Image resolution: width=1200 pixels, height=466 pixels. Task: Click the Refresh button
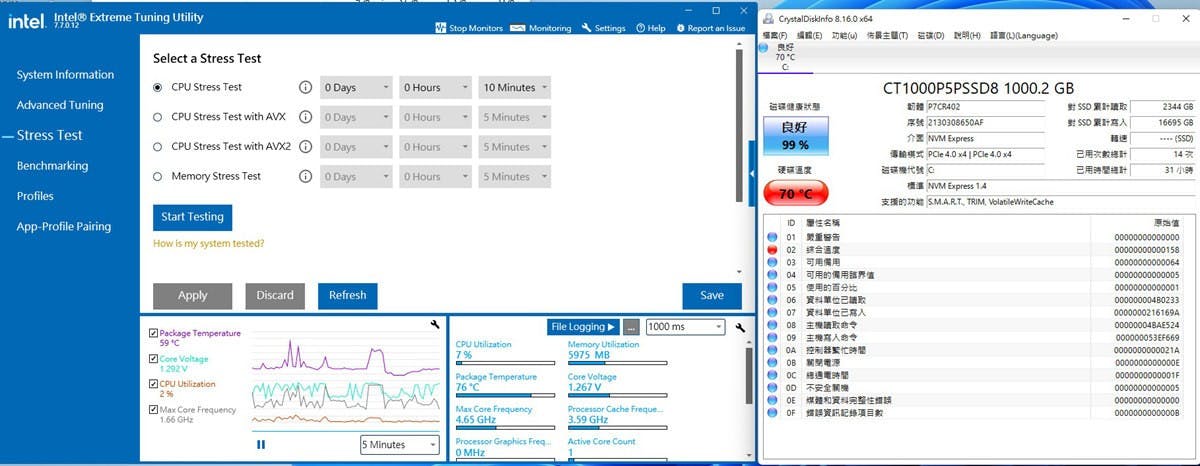pos(348,295)
